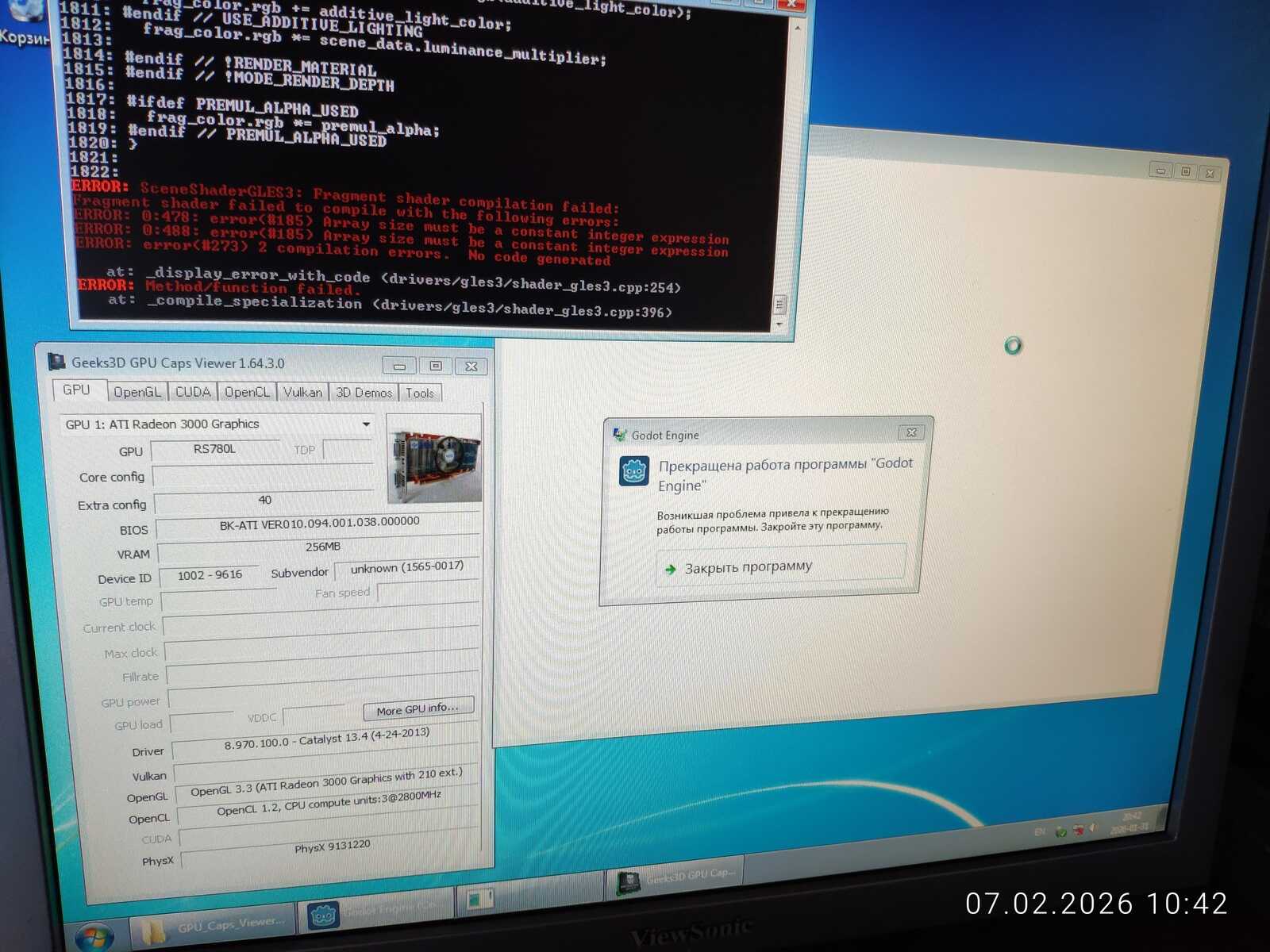Screen dimensions: 1270x952
Task: Switch to the OpenGL tab
Action: [x=137, y=392]
